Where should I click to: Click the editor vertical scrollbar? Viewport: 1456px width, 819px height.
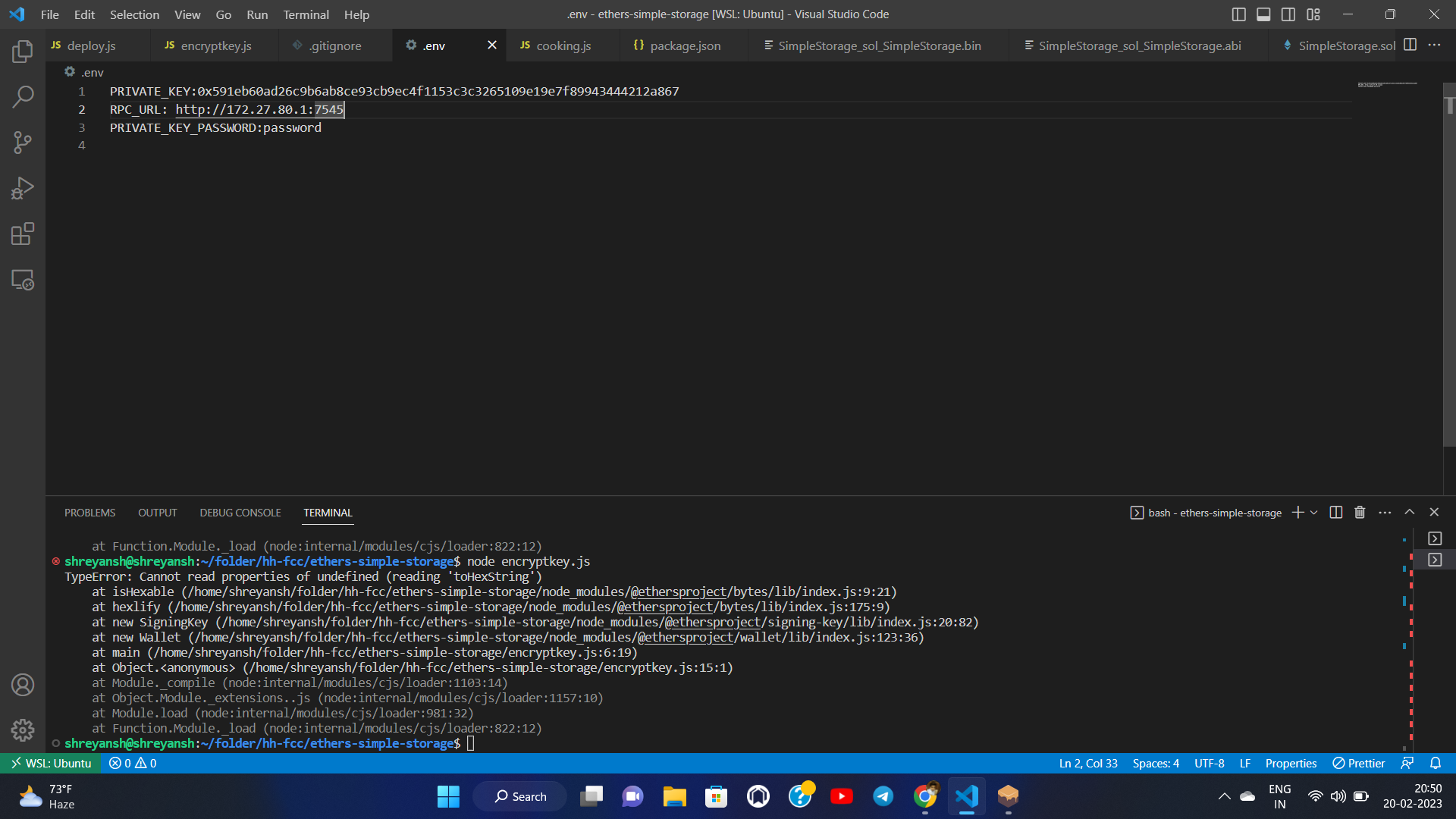[x=1449, y=265]
